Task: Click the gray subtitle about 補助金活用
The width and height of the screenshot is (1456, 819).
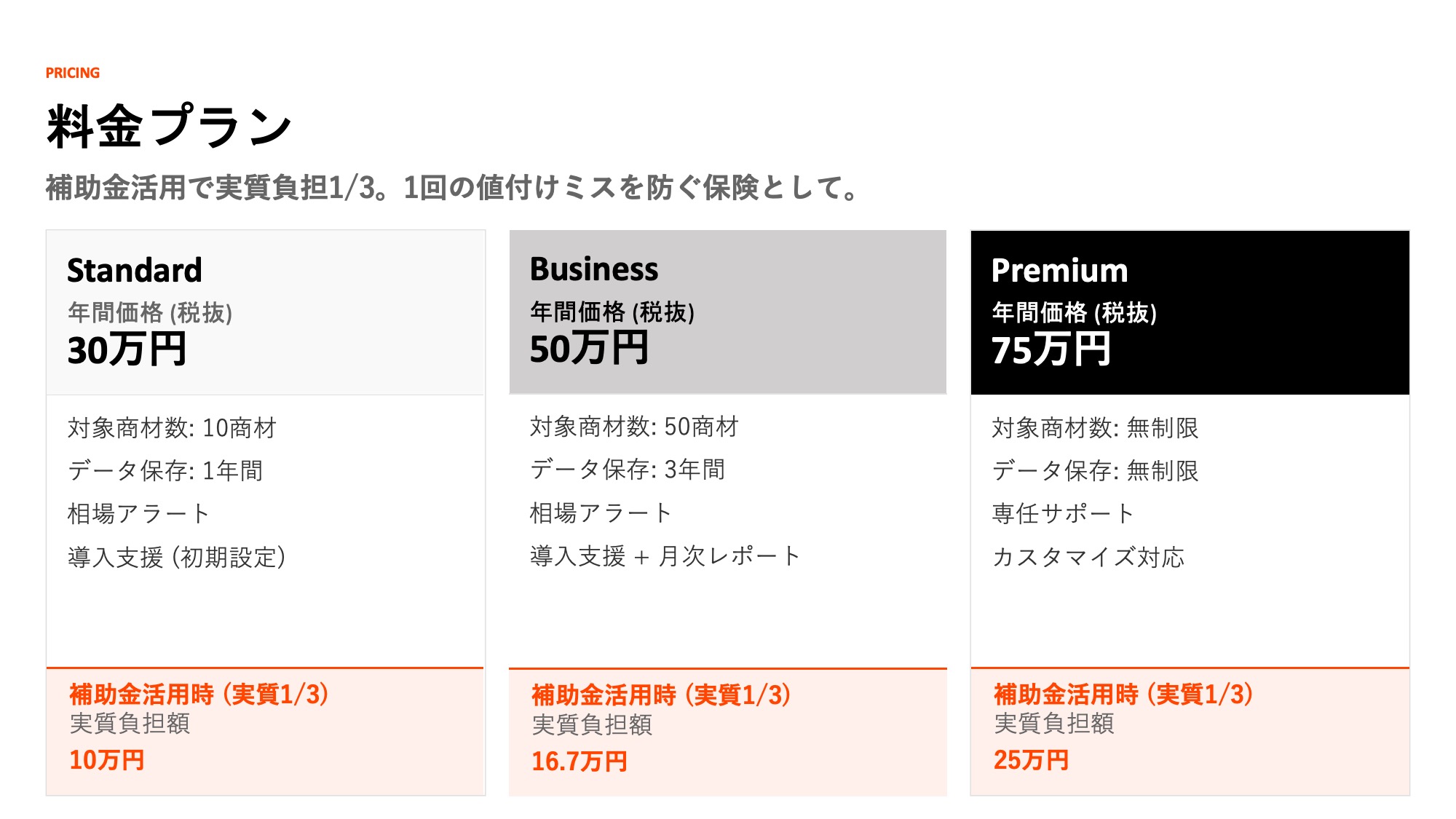Action: pyautogui.click(x=451, y=188)
